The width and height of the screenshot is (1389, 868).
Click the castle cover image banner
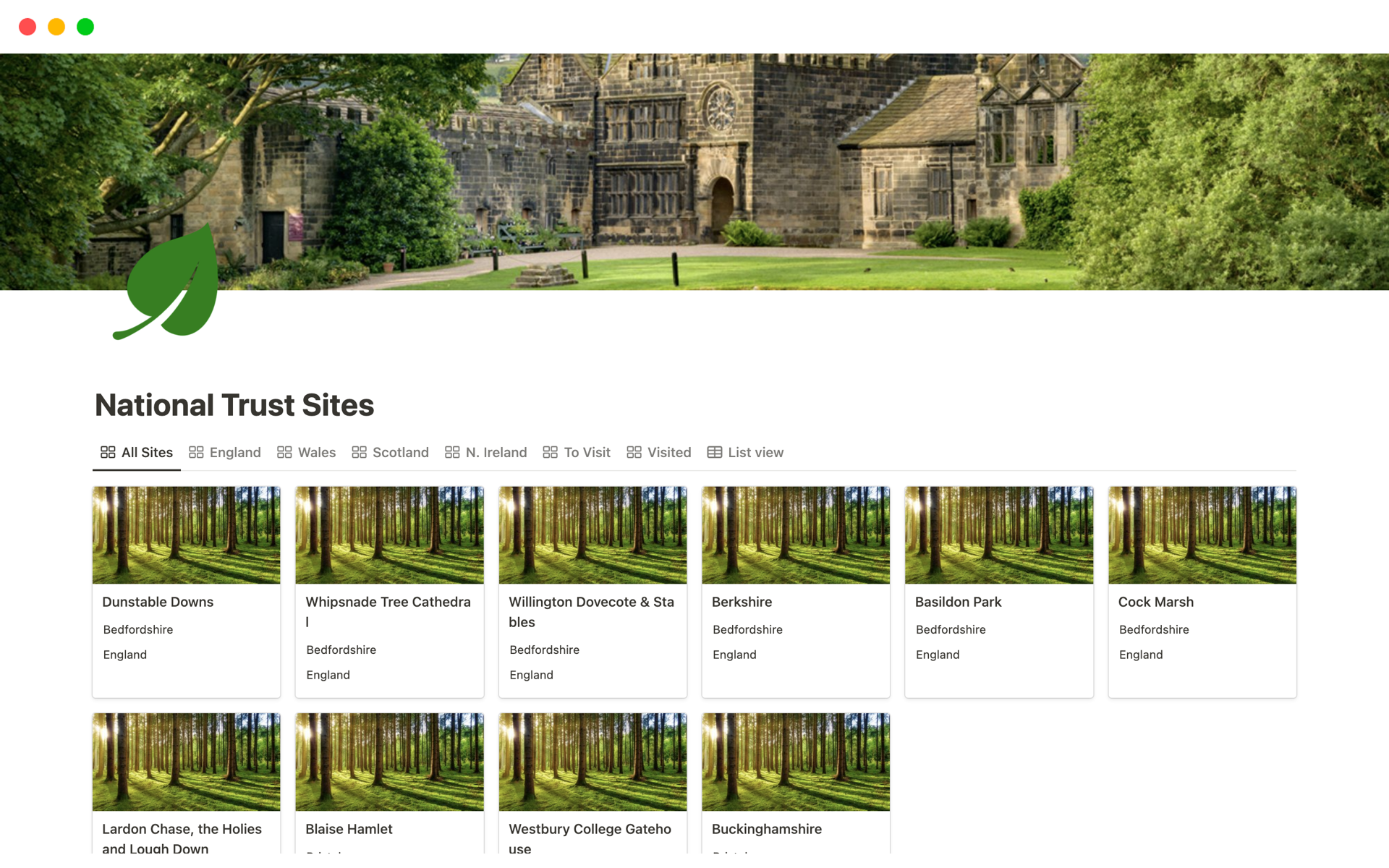[694, 170]
